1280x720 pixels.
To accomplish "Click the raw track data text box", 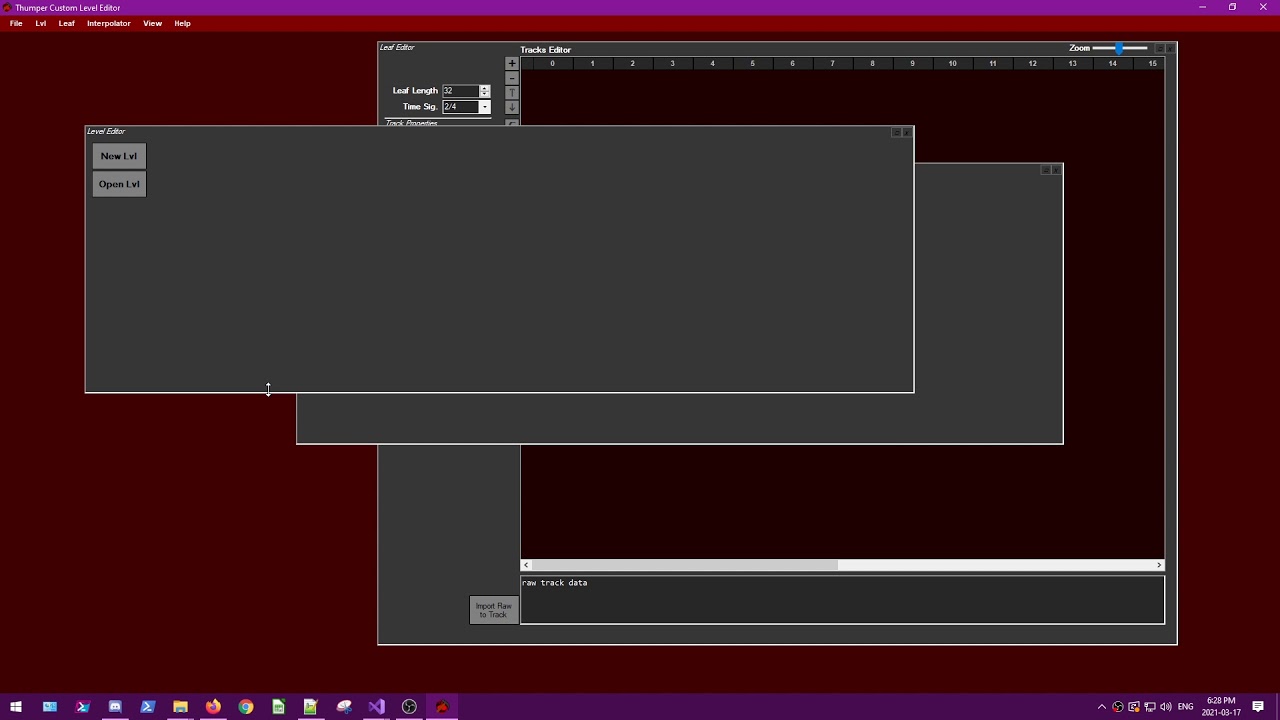I will (842, 599).
